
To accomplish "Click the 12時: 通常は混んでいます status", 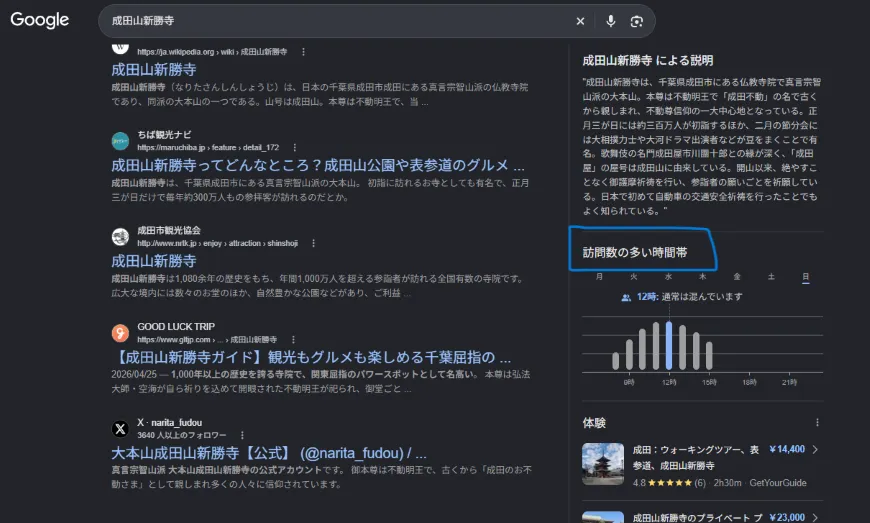I will tap(682, 297).
